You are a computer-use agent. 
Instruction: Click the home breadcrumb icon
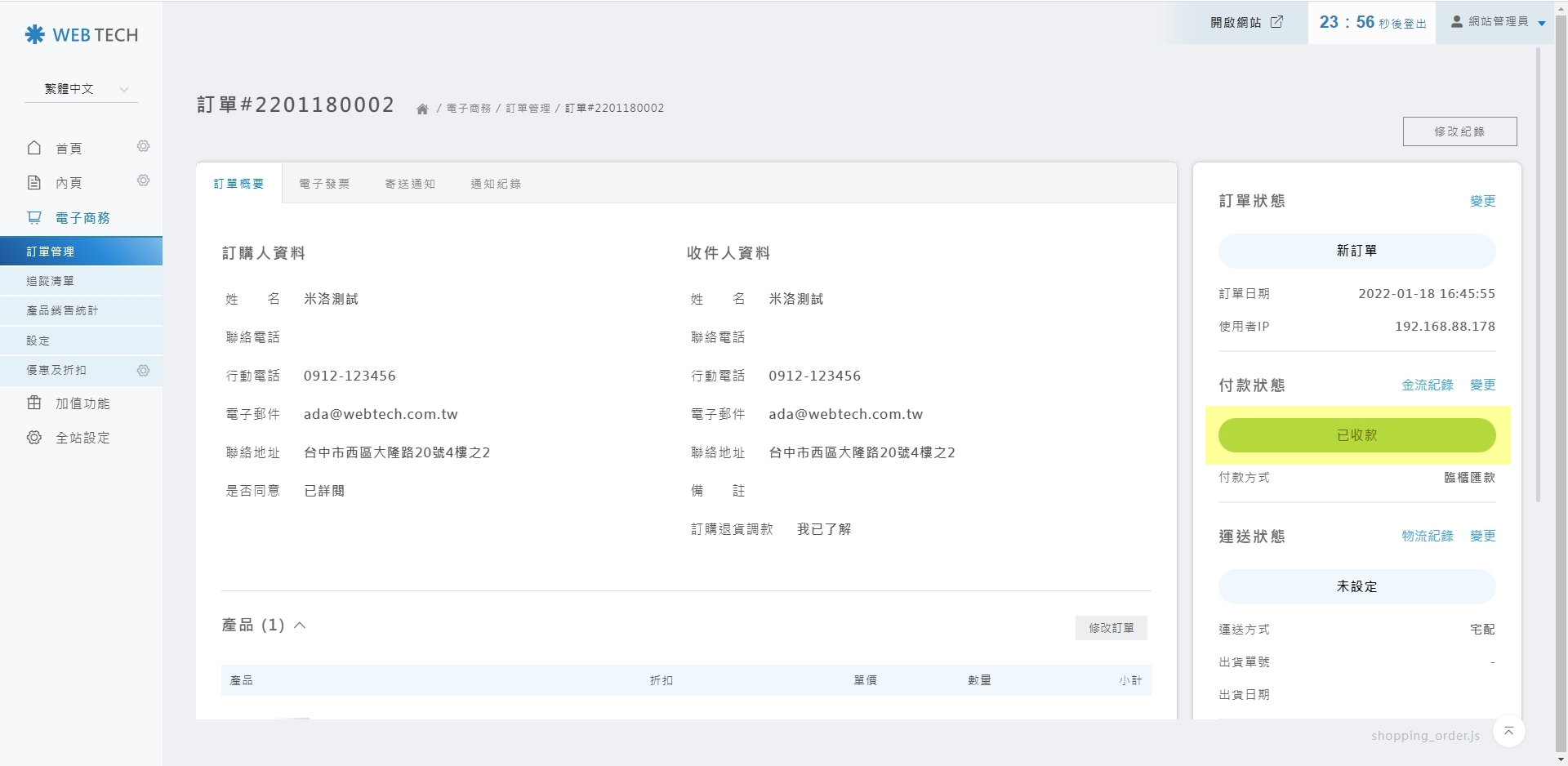(422, 109)
